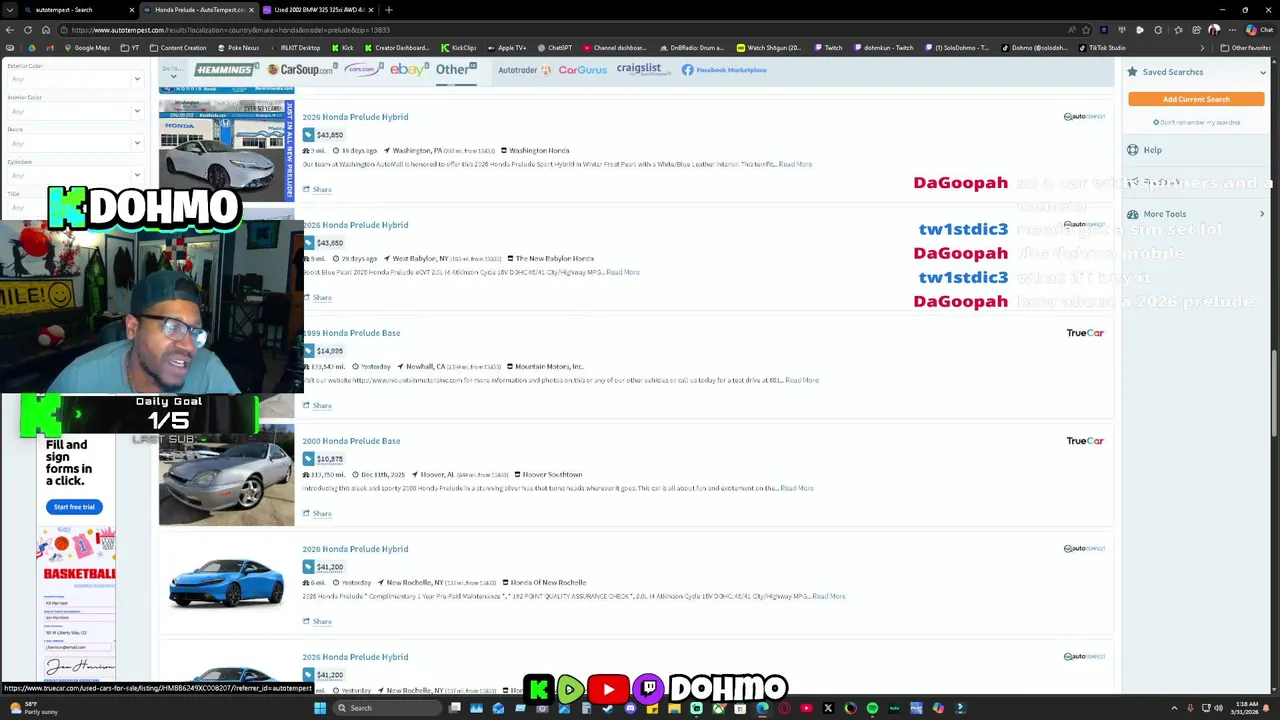Select the ebay results tab

409,70
